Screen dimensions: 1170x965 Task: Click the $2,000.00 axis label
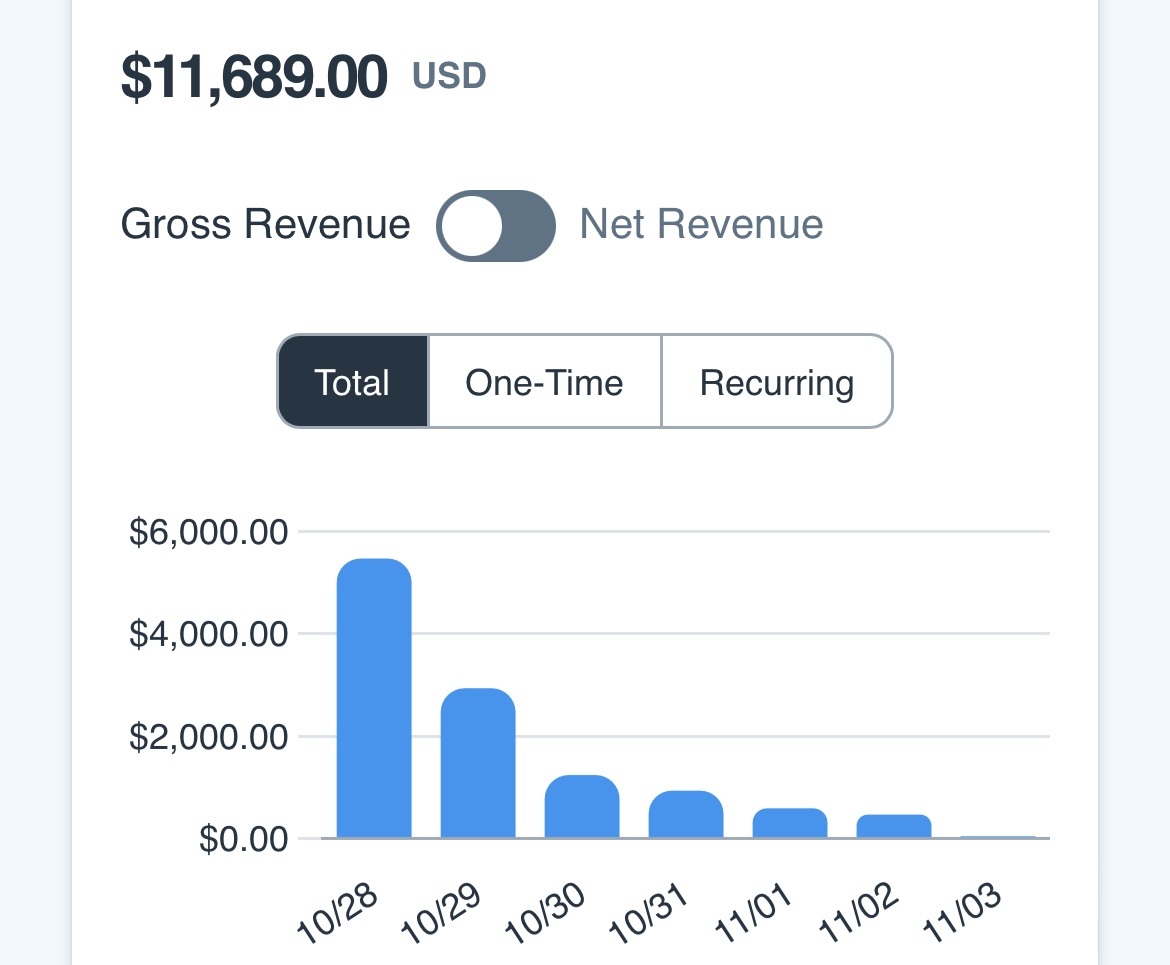coord(209,737)
